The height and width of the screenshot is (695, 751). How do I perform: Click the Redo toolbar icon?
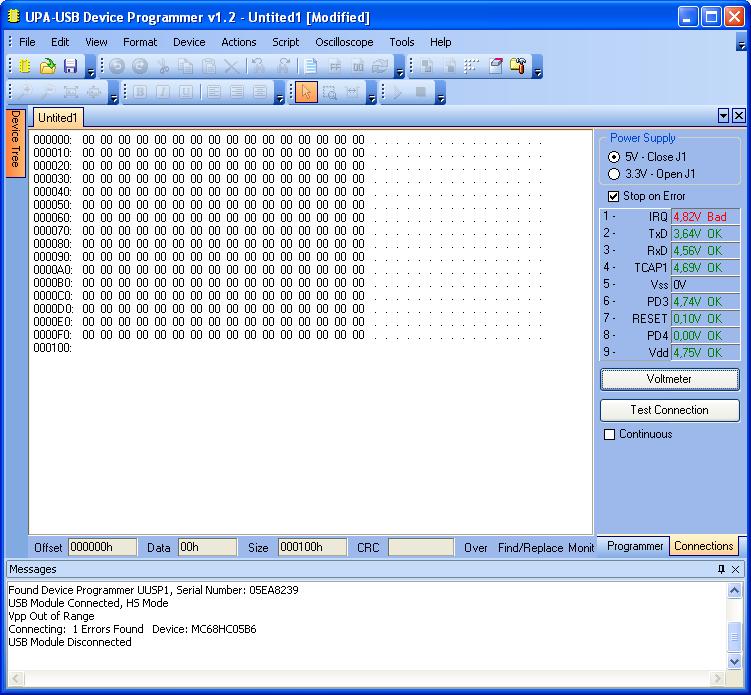click(140, 66)
